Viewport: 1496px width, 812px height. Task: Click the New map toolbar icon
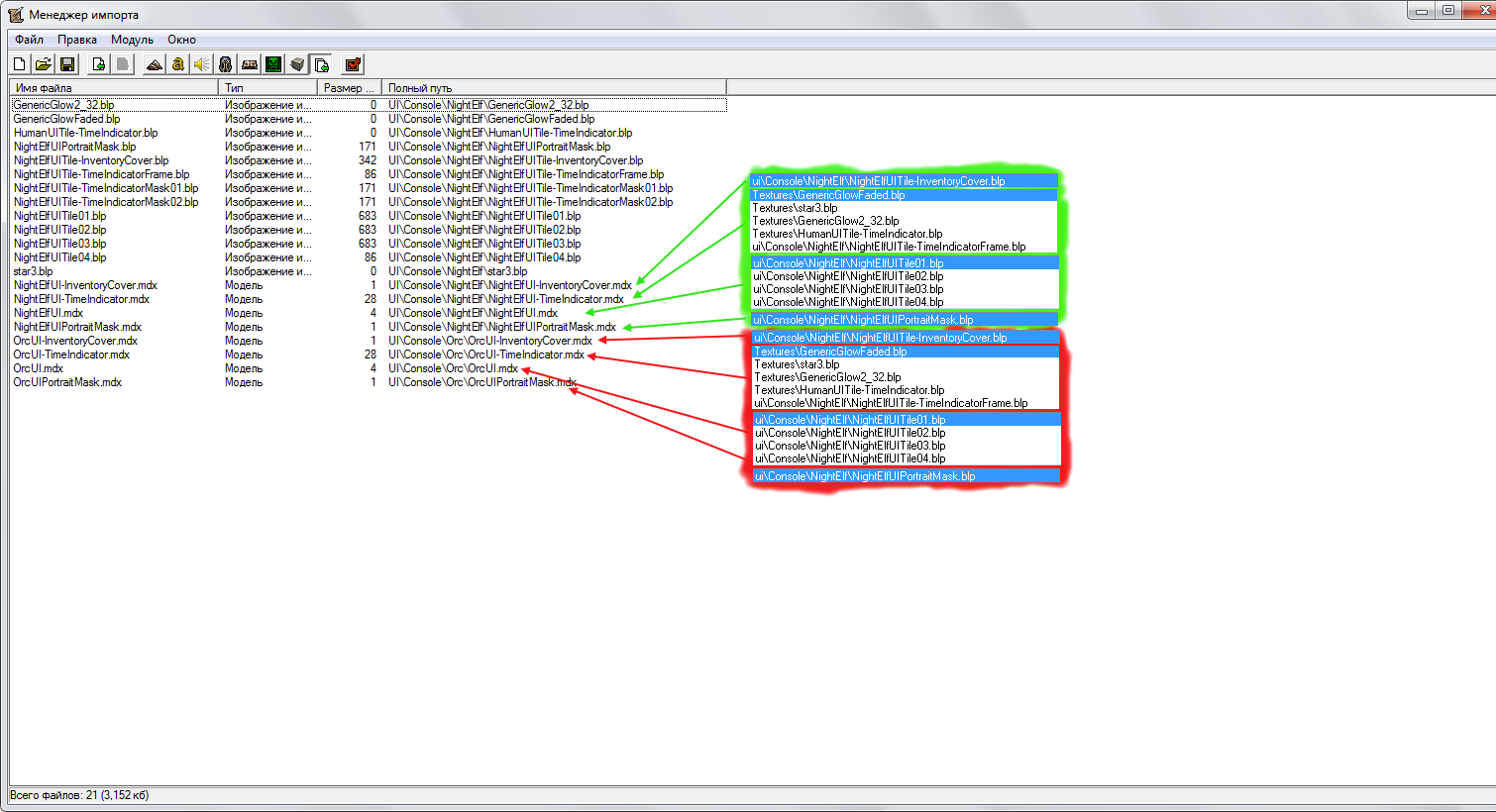click(x=19, y=64)
